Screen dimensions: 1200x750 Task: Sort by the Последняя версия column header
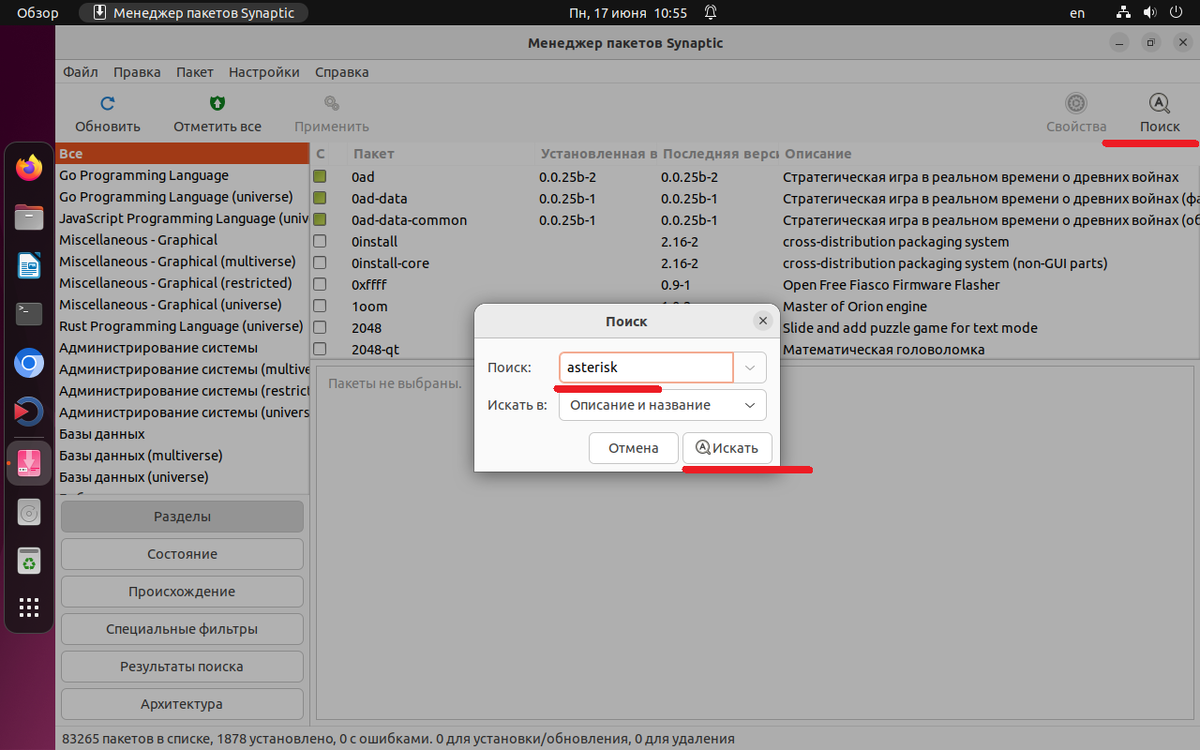718,154
